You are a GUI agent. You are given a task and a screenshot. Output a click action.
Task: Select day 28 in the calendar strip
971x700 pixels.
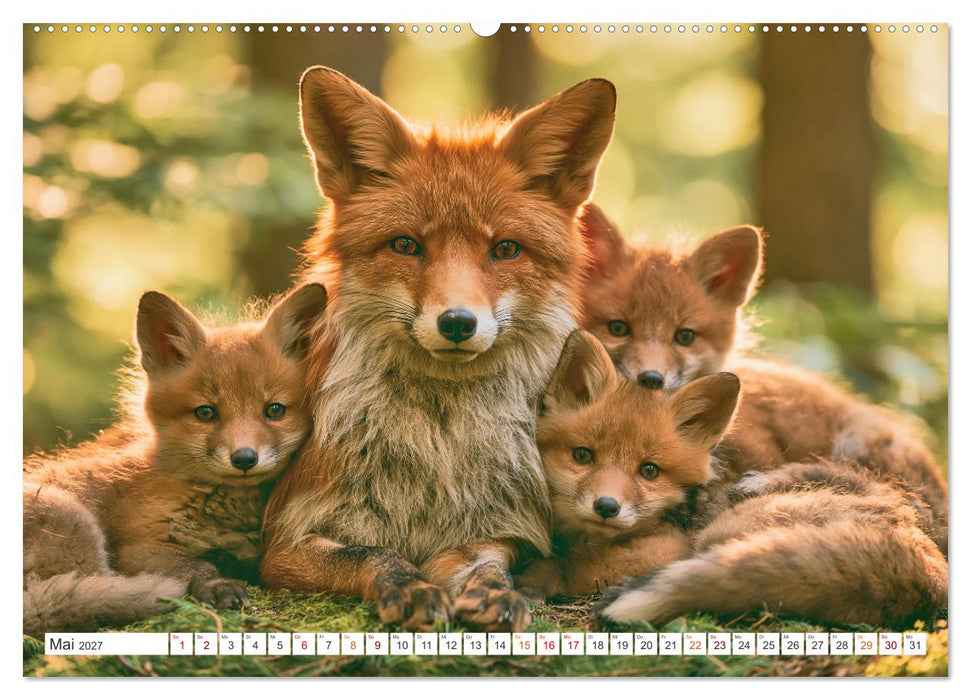tap(842, 644)
